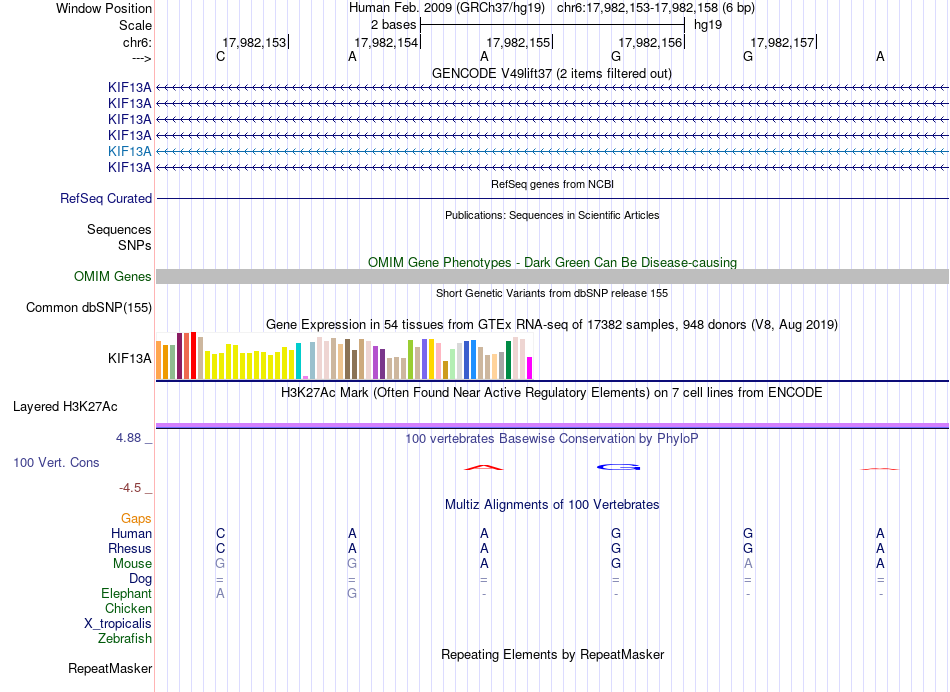
Task: Click the magenta last GTEx expression bar
Action: point(530,368)
